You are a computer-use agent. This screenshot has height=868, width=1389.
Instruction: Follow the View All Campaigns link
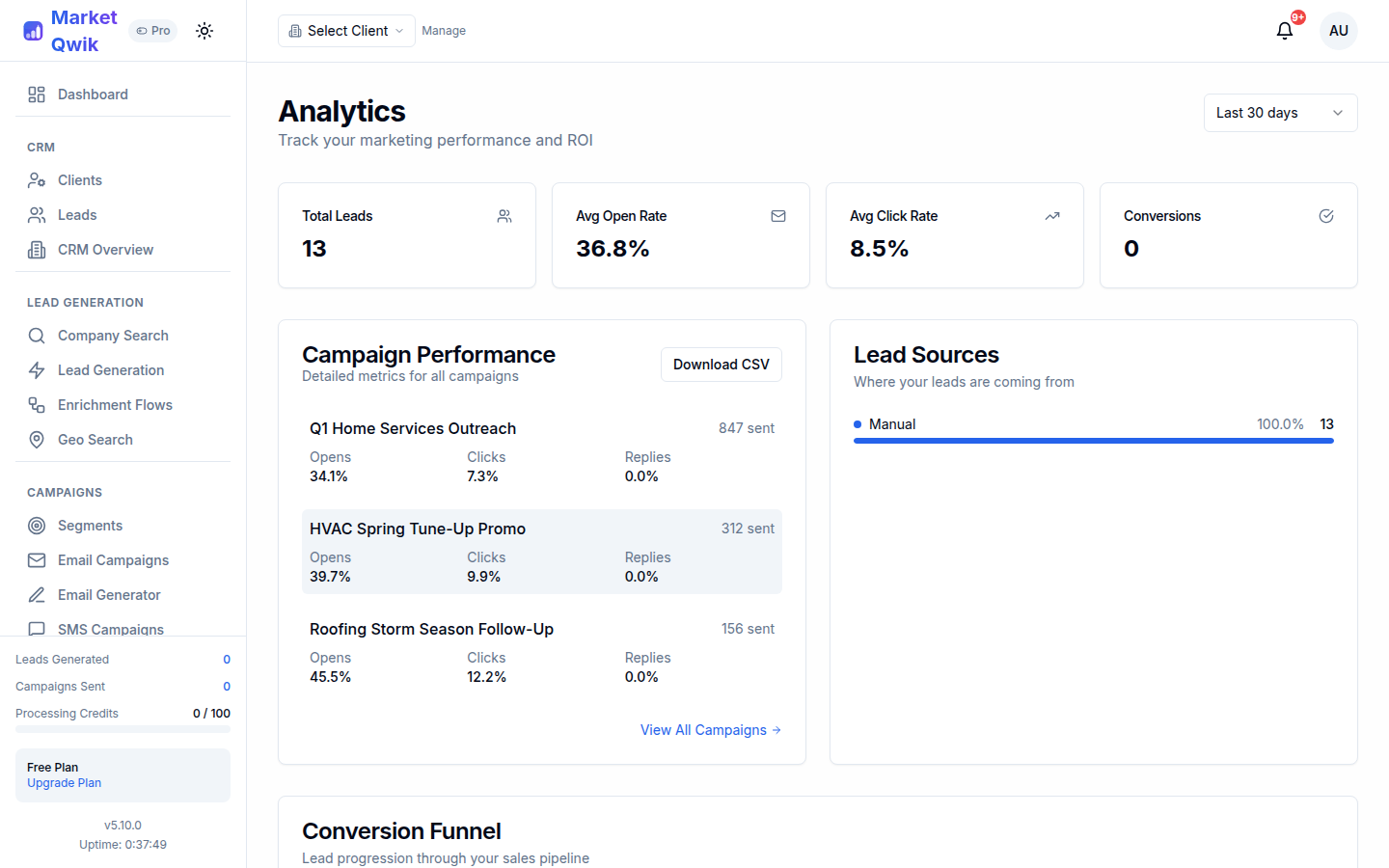710,730
